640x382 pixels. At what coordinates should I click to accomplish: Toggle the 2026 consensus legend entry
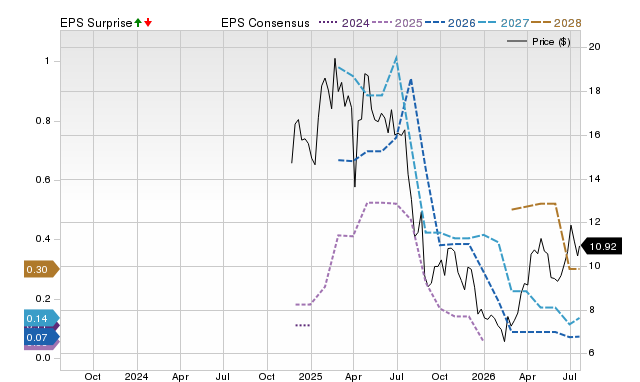(450, 23)
